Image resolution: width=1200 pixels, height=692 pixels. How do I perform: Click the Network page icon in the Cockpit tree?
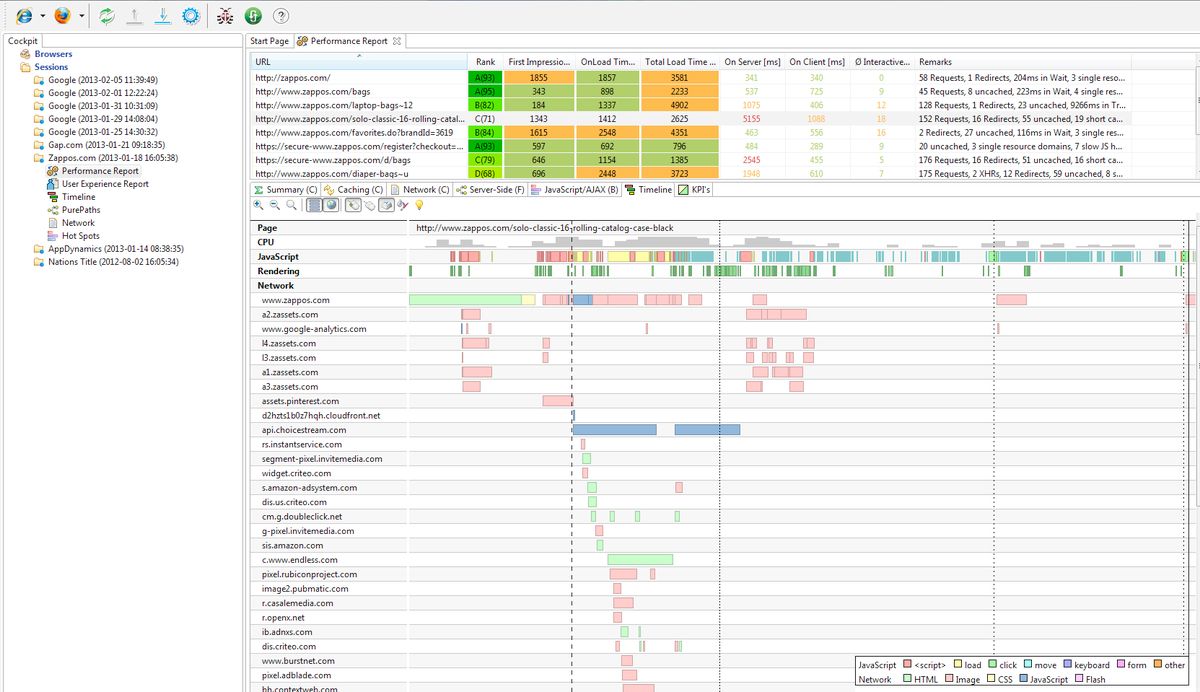point(53,223)
